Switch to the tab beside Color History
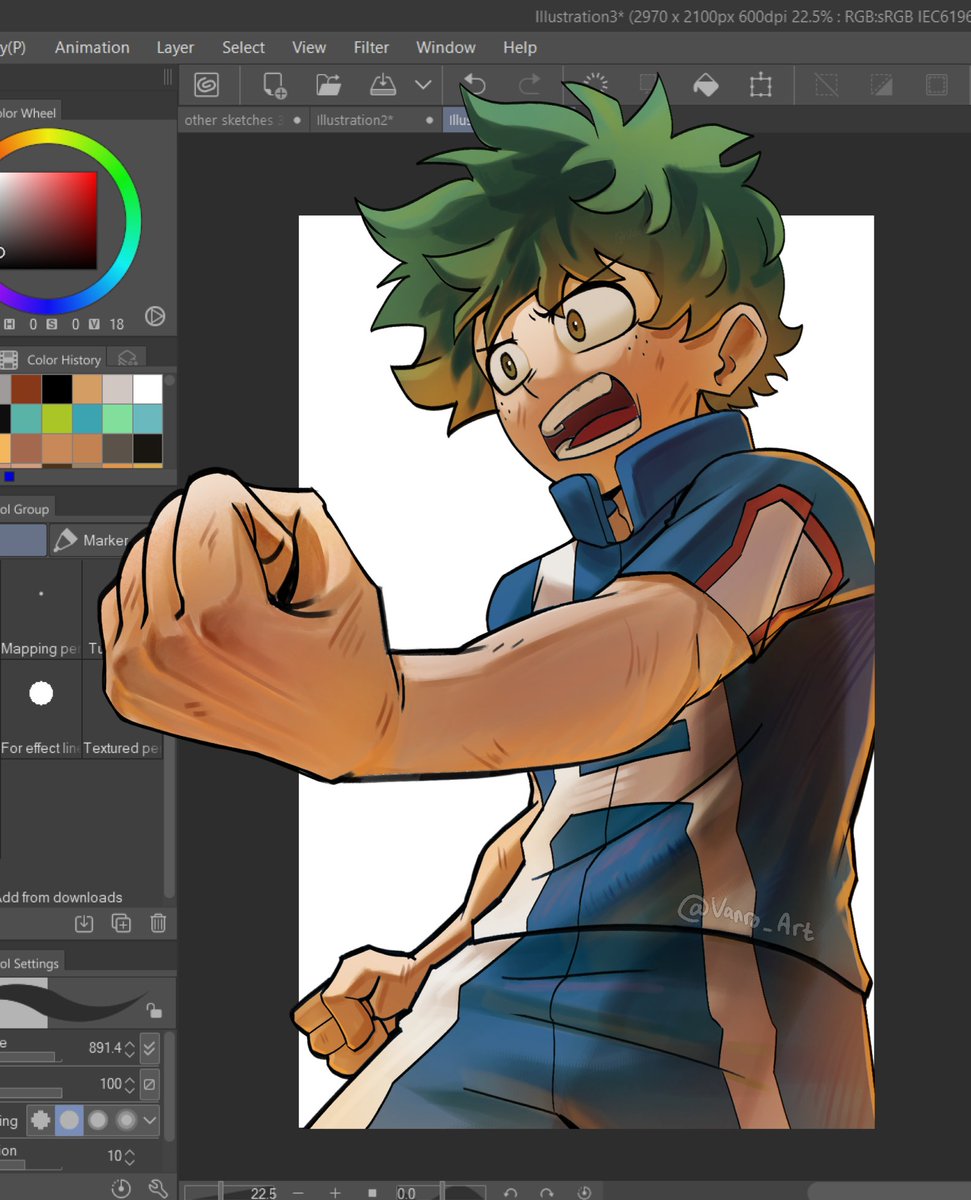Image resolution: width=971 pixels, height=1200 pixels. coord(127,358)
